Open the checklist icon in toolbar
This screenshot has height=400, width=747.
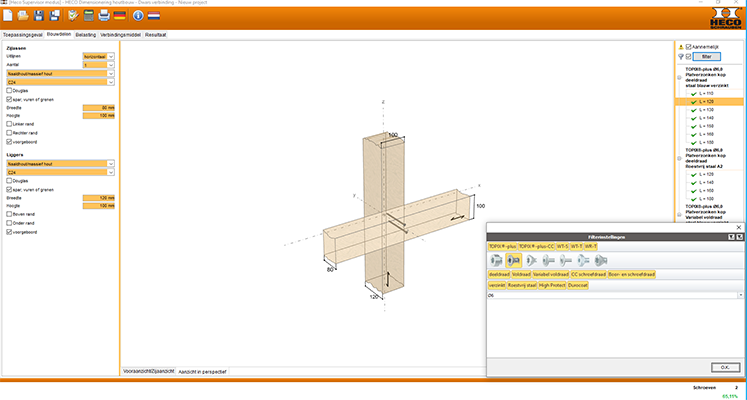click(x=73, y=16)
